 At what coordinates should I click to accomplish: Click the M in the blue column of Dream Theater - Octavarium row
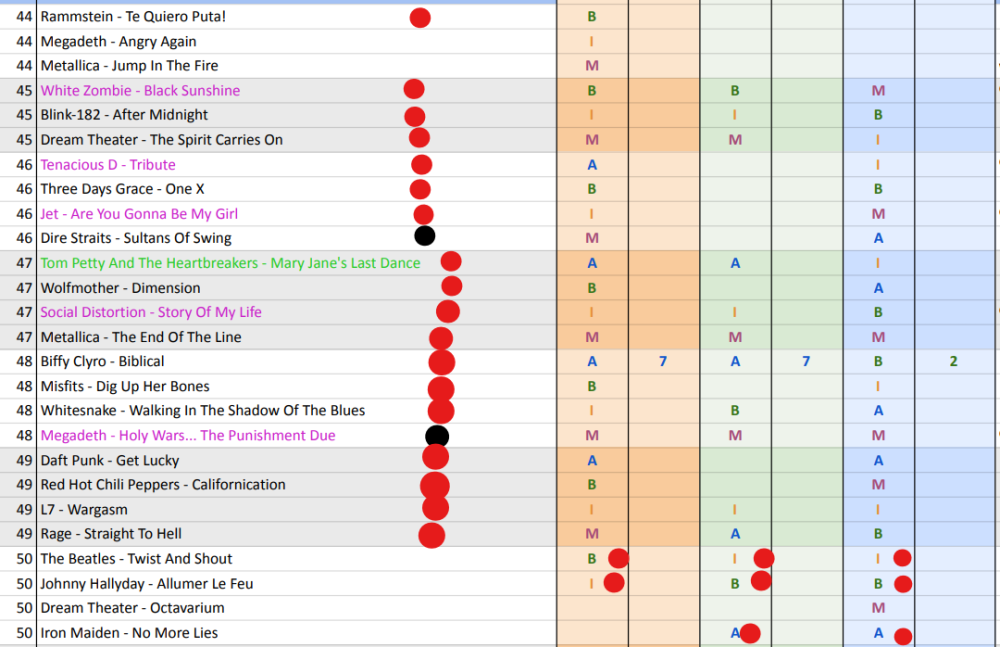coord(878,608)
